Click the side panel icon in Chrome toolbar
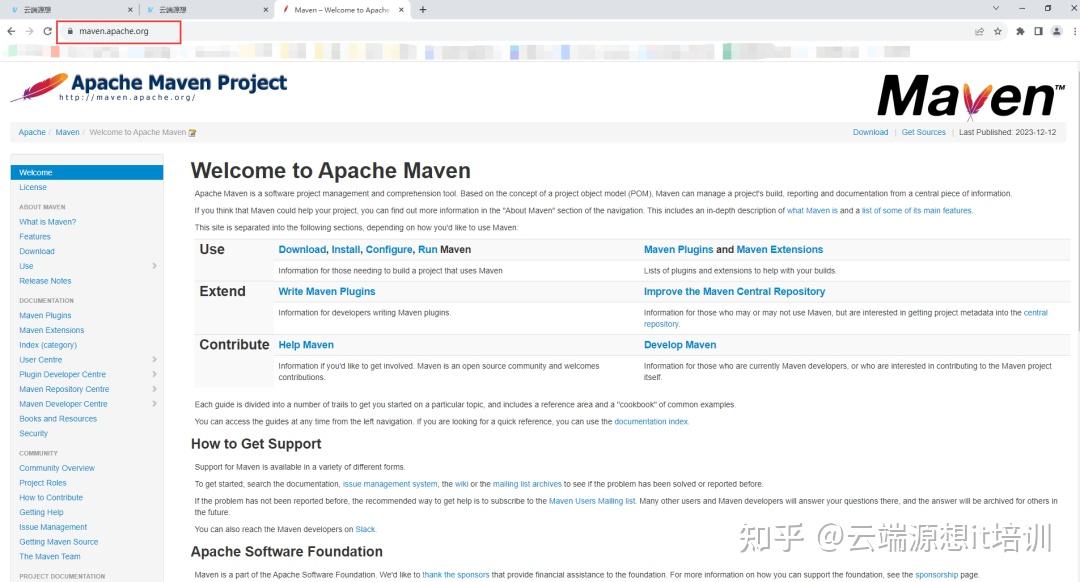 pyautogui.click(x=1038, y=31)
